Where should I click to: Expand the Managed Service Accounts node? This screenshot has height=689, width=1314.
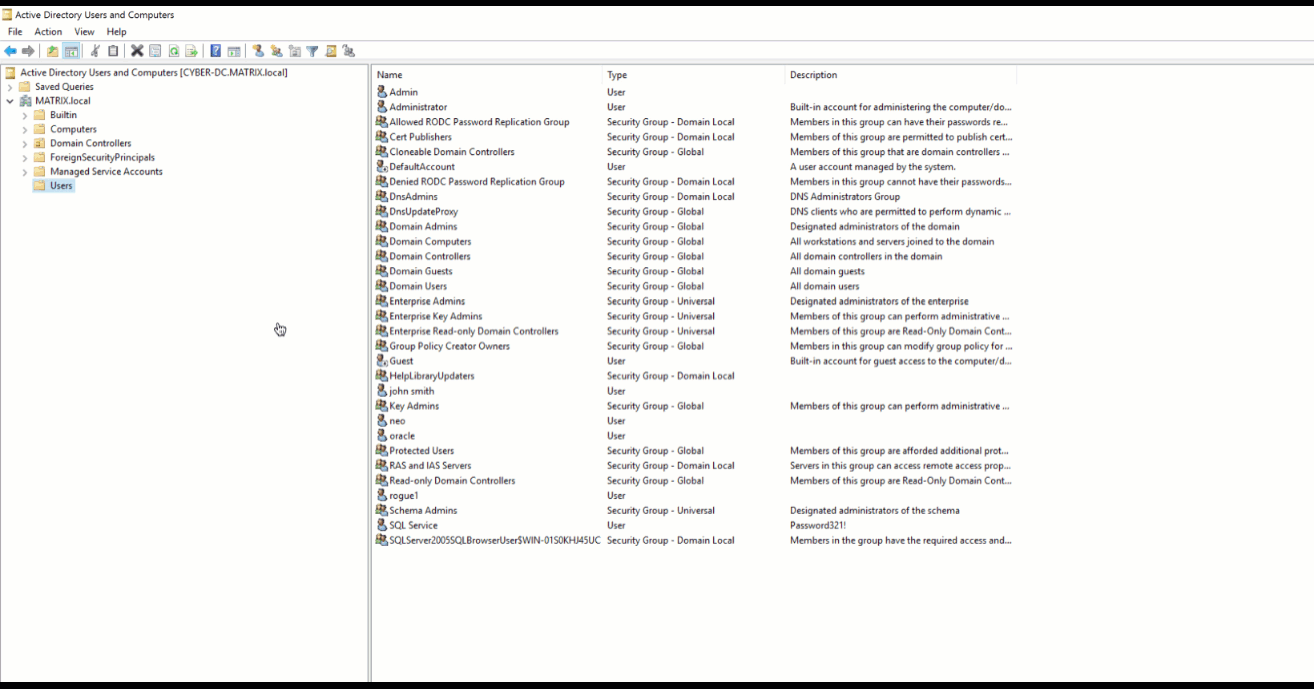[x=25, y=171]
